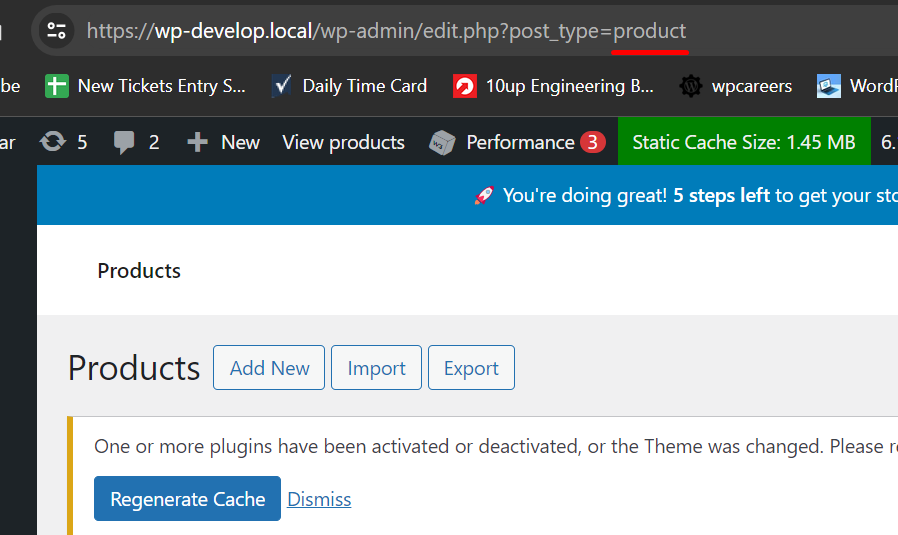
Task: Click View products in admin bar
Action: (x=344, y=142)
